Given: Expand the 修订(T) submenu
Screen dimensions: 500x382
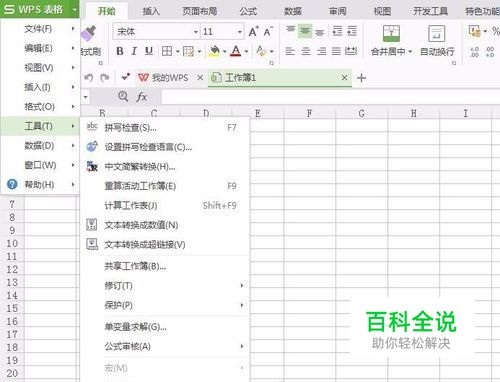Looking at the screenshot, I should click(242, 286).
